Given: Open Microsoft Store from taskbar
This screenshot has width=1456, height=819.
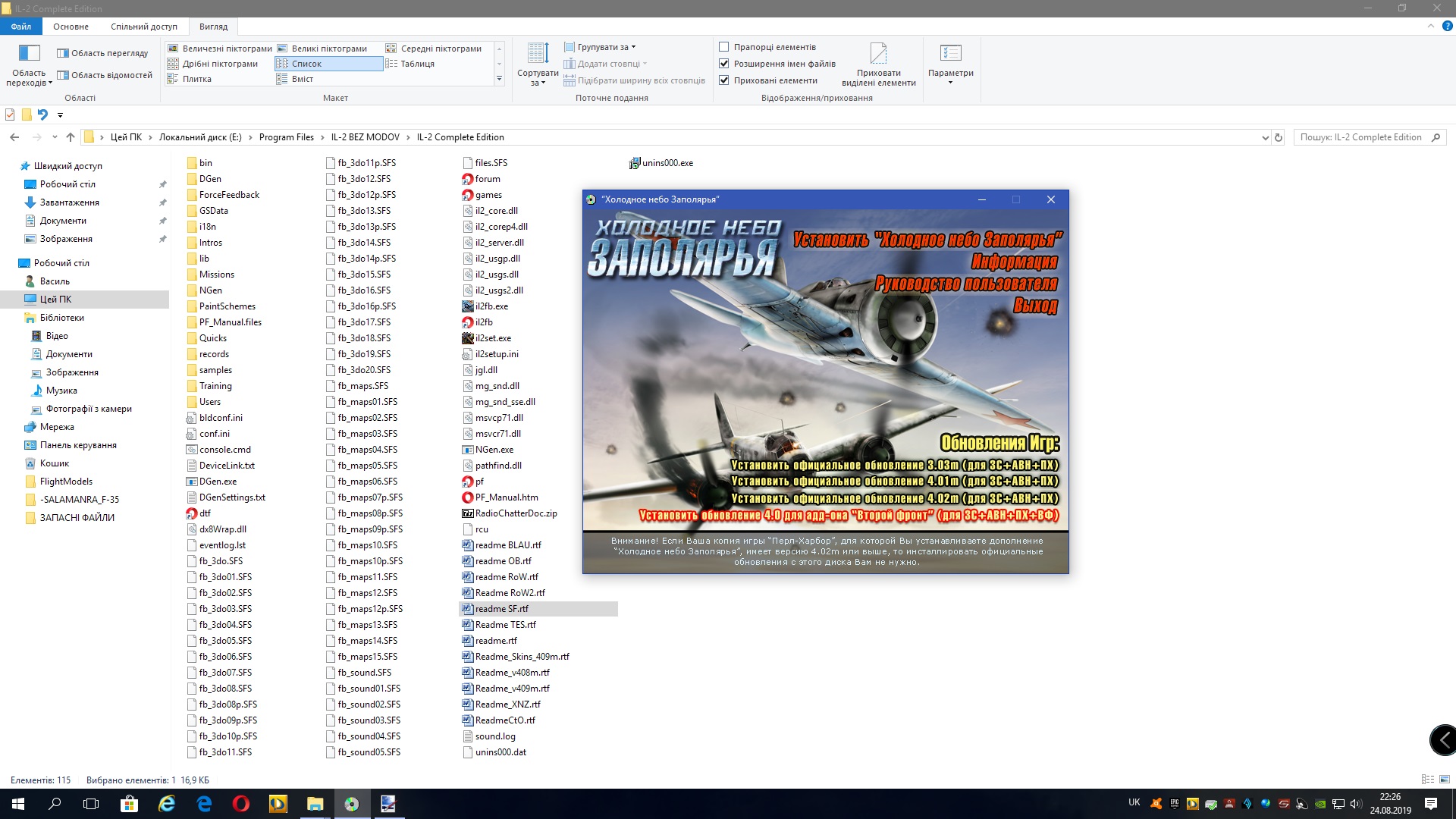Looking at the screenshot, I should (x=129, y=804).
